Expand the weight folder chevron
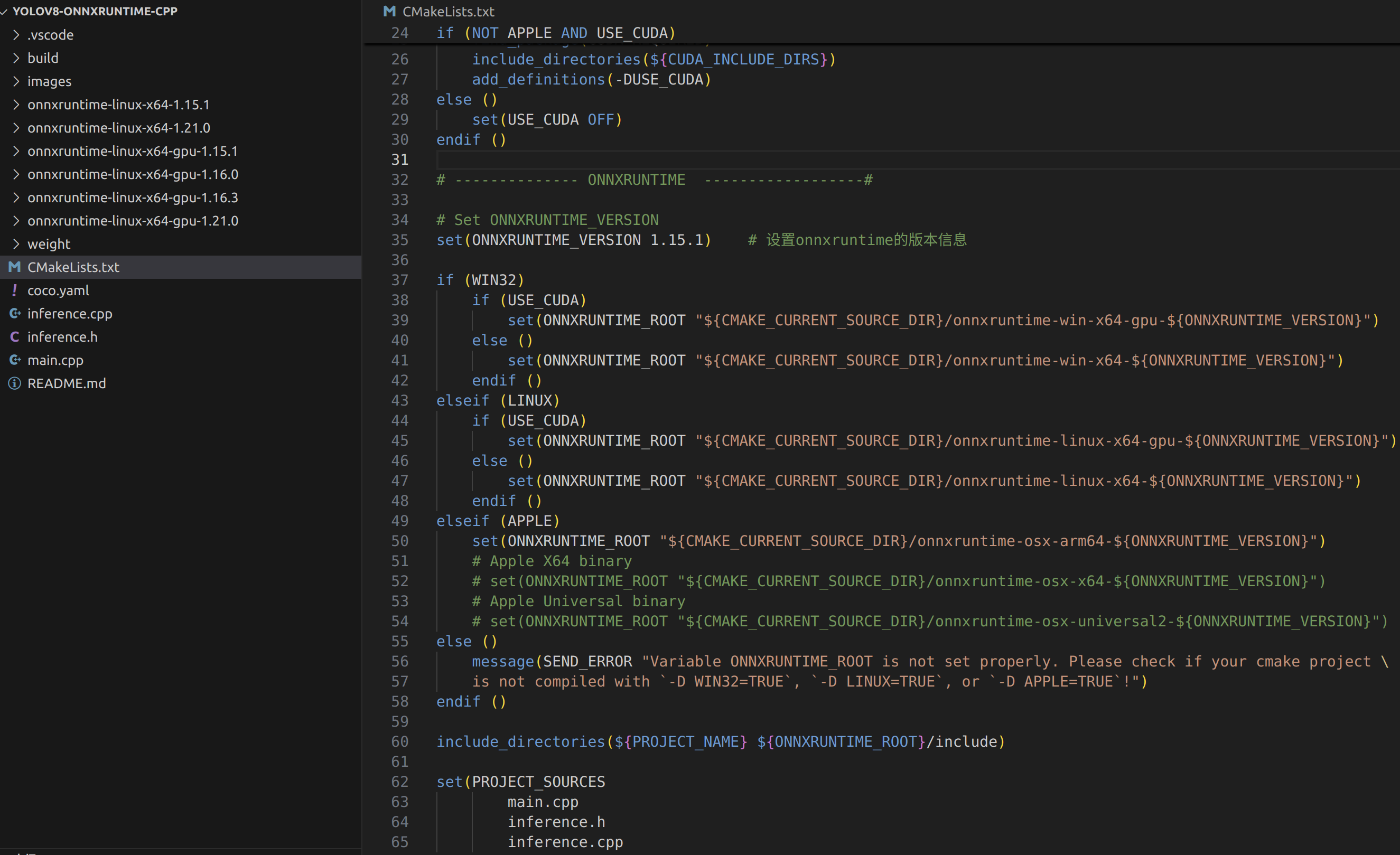 click(16, 243)
